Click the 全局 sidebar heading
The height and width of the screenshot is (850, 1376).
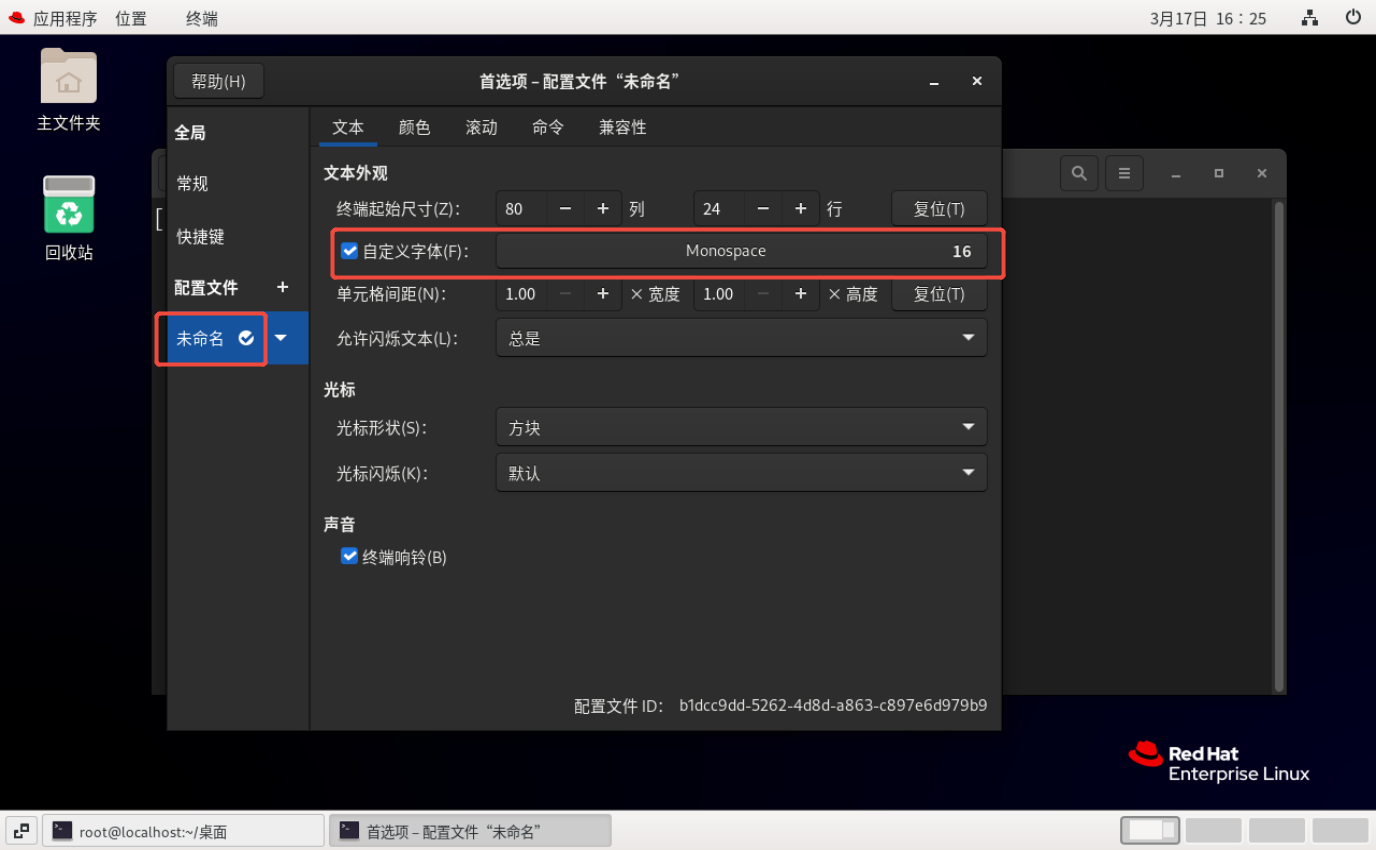[190, 132]
